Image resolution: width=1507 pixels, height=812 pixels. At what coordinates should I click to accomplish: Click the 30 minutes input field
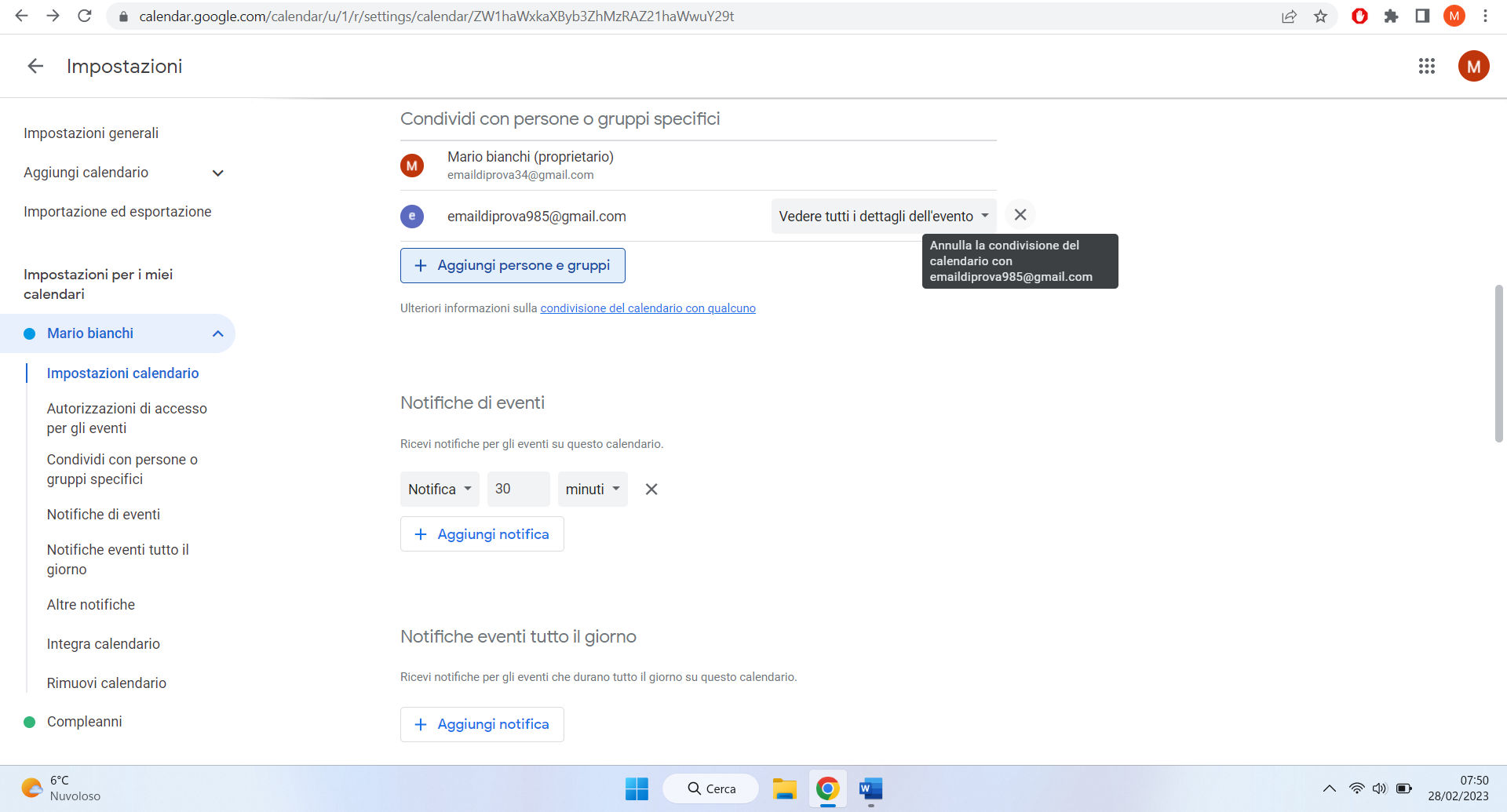pyautogui.click(x=518, y=489)
